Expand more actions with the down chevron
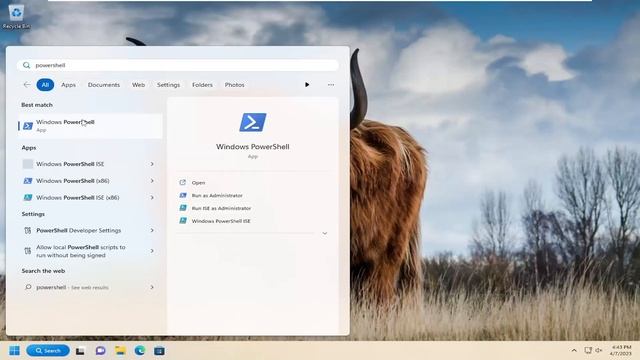 tap(325, 233)
